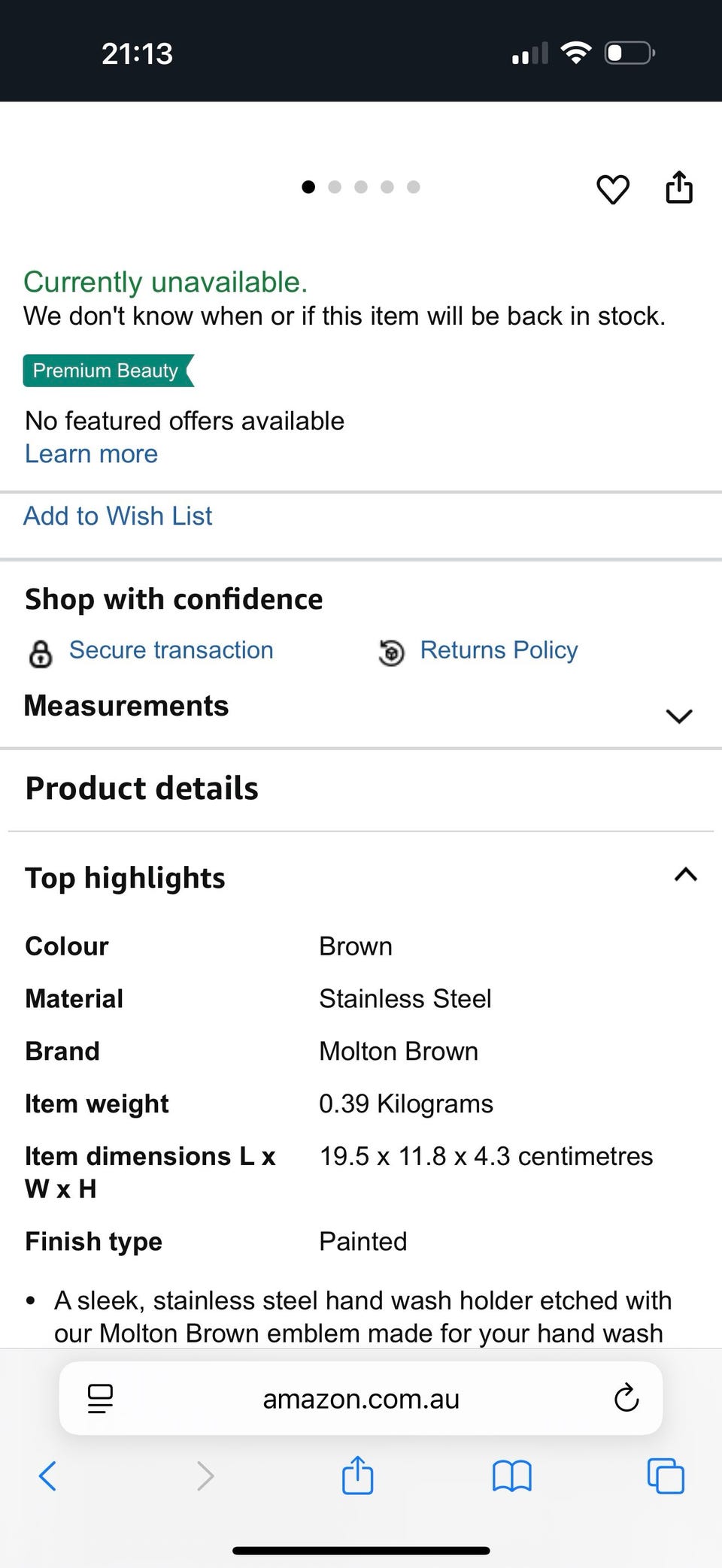Image resolution: width=722 pixels, height=1568 pixels.
Task: Open the Secure transaction link
Action: (x=171, y=650)
